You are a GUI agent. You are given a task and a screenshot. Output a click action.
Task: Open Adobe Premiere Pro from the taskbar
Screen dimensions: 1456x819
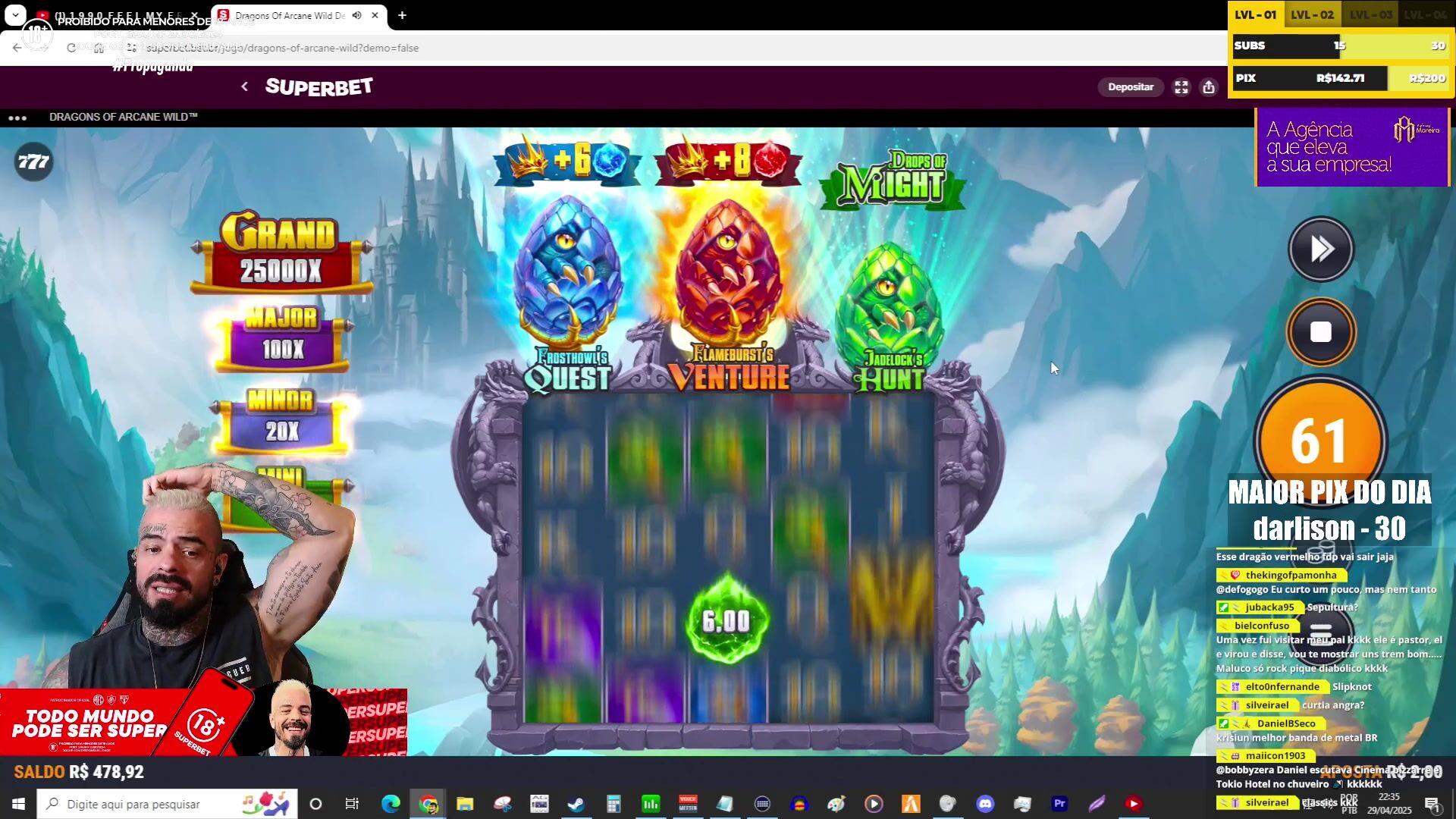click(1059, 804)
